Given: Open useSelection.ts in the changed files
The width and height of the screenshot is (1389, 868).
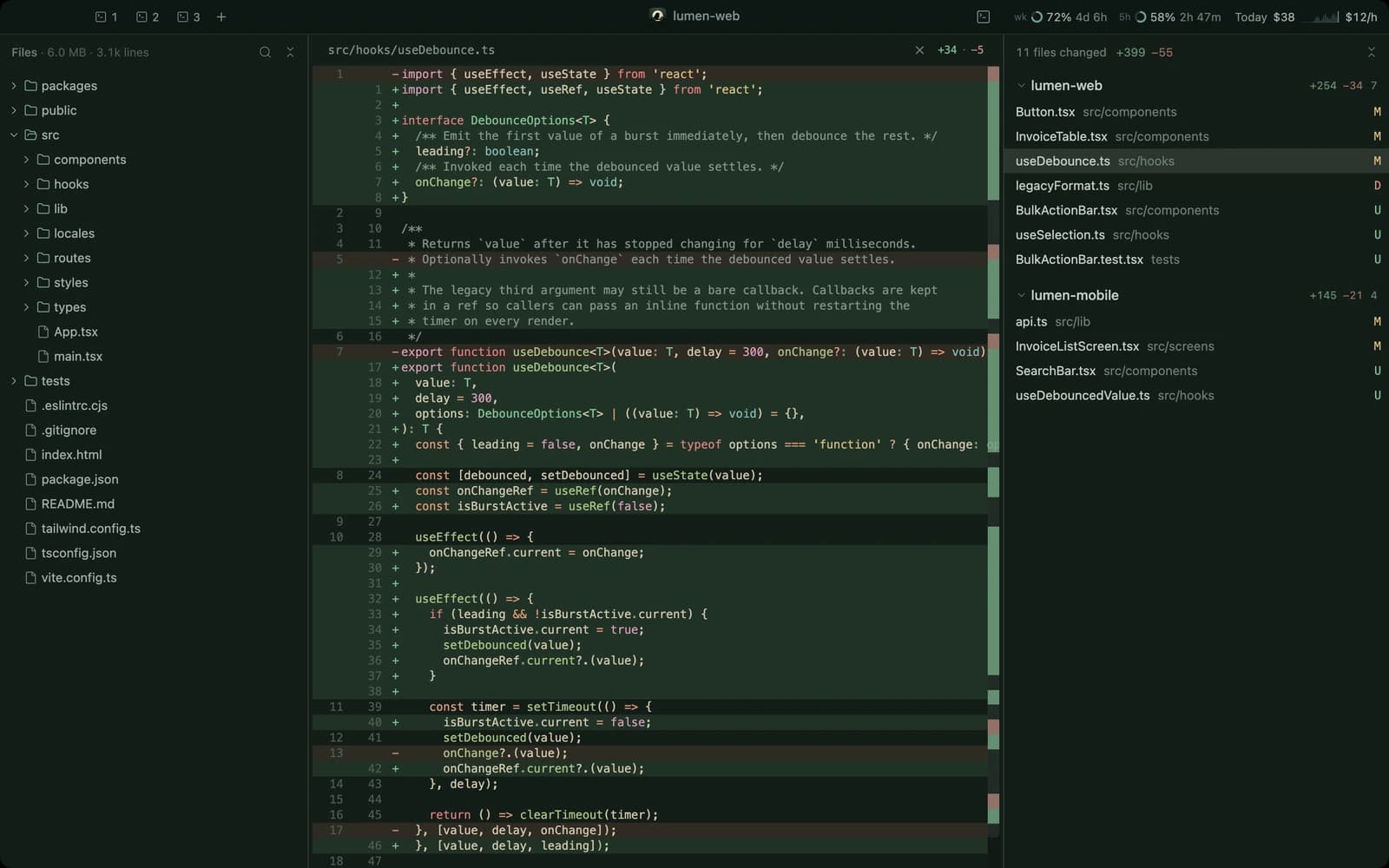Looking at the screenshot, I should (1196, 235).
